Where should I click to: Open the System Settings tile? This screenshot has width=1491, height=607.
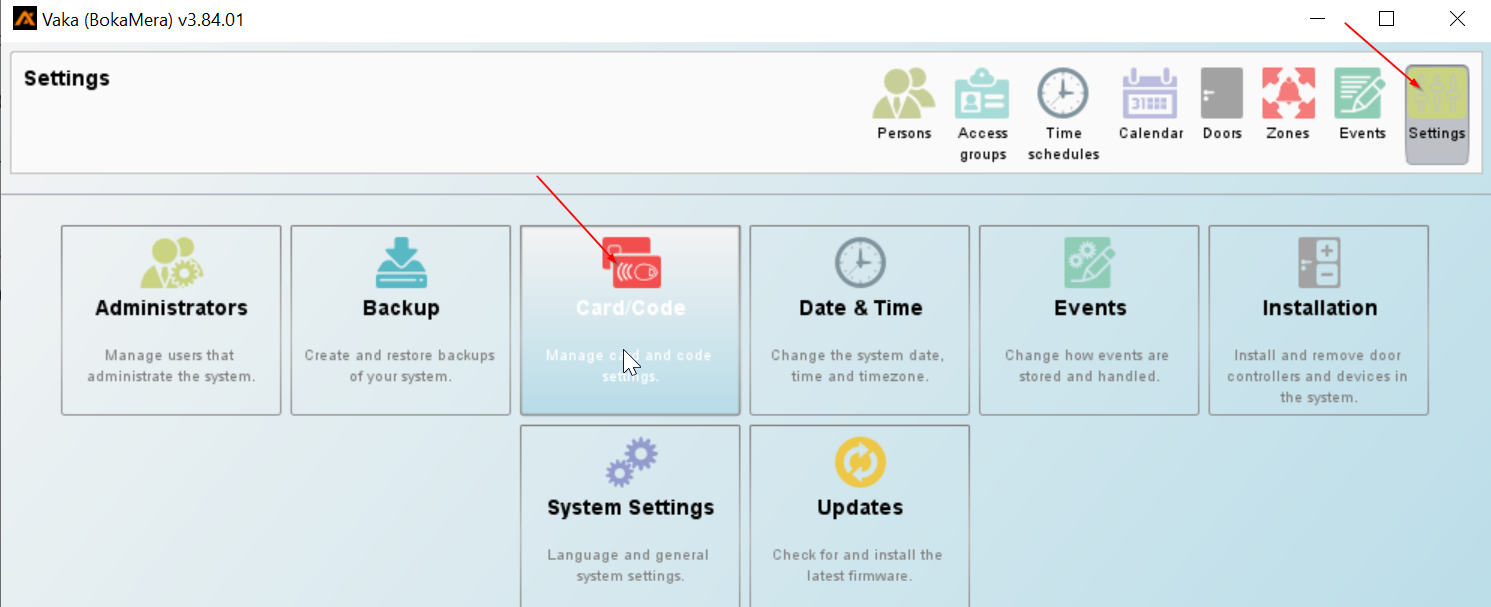tap(630, 515)
